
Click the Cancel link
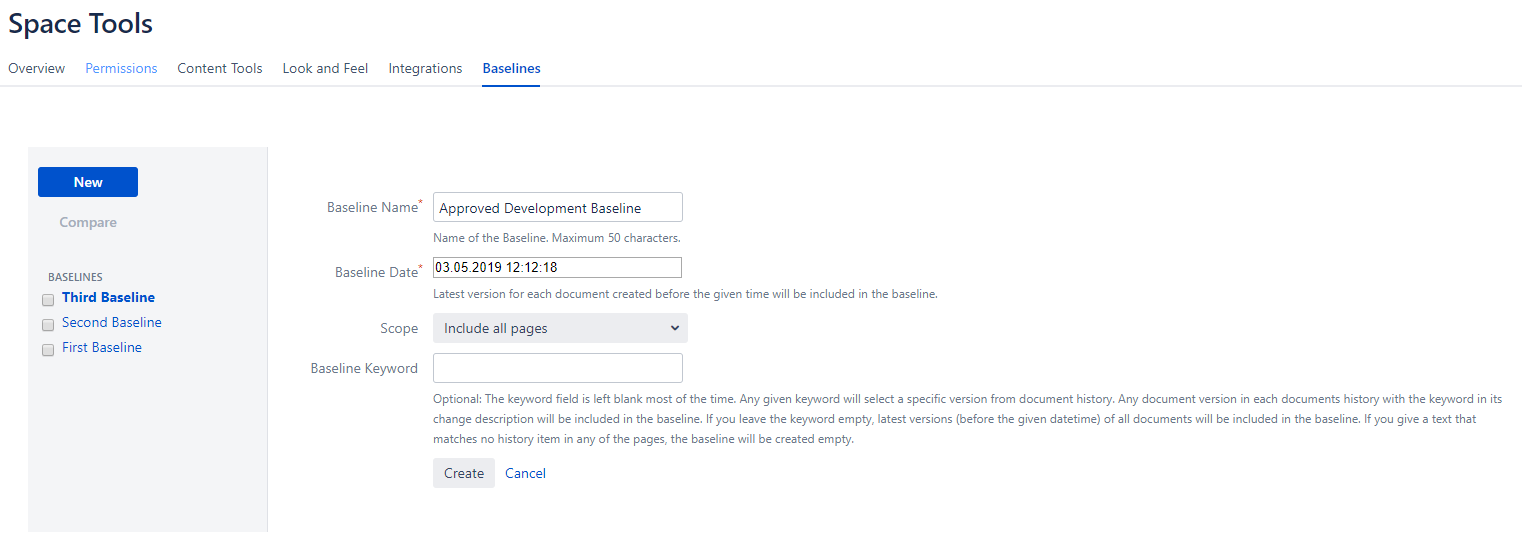click(525, 473)
